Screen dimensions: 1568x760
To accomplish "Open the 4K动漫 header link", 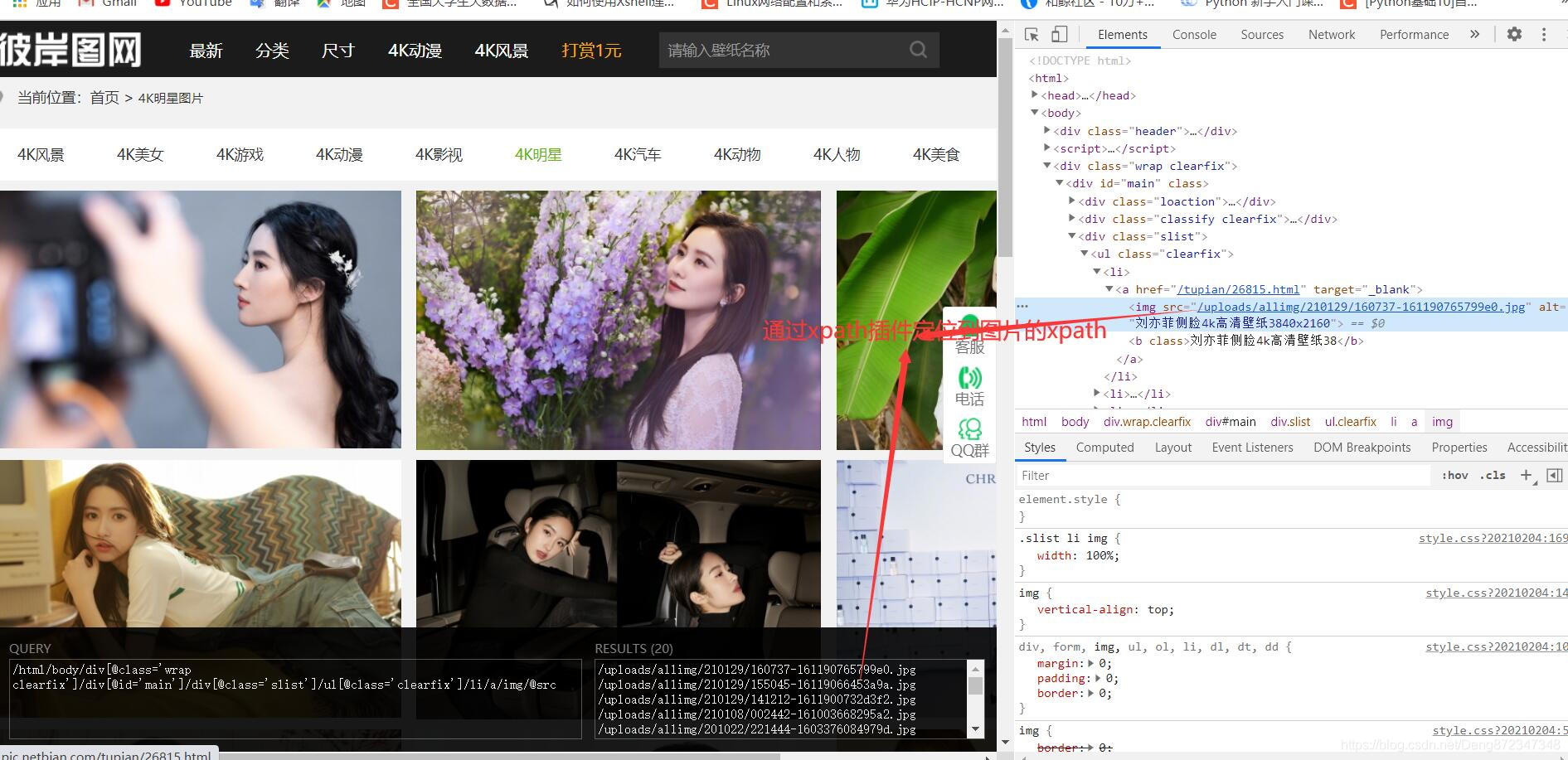I will tap(415, 51).
